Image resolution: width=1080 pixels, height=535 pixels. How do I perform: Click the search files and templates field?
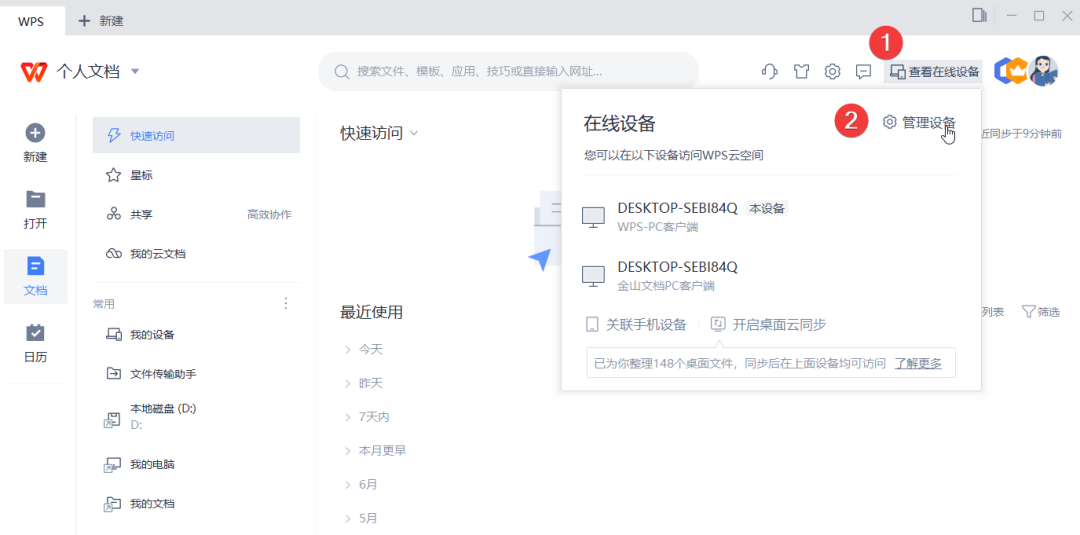pyautogui.click(x=508, y=71)
